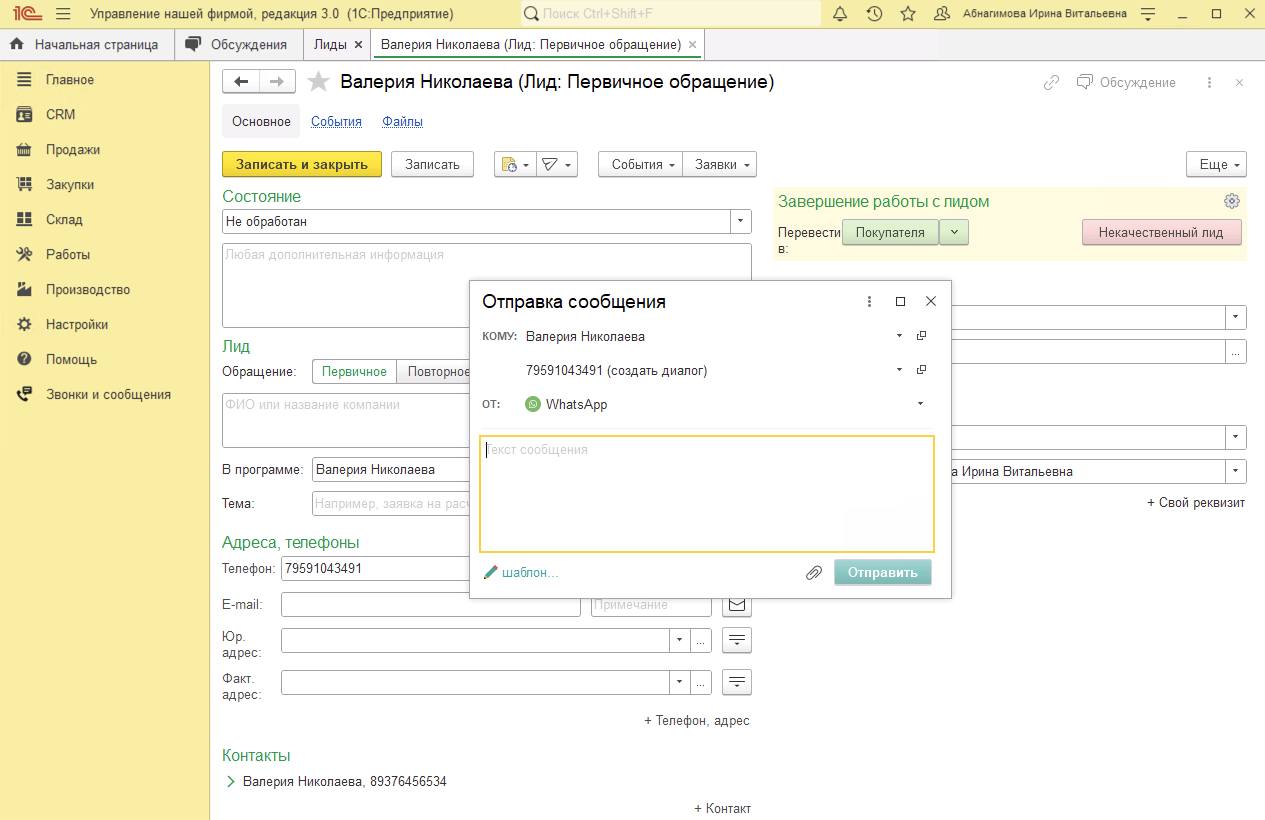
Task: Click the paperclip attach file icon
Action: [x=814, y=573]
